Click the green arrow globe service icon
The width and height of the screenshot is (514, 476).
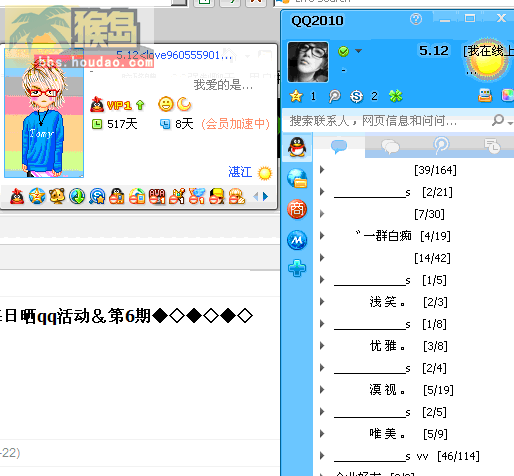point(77,196)
